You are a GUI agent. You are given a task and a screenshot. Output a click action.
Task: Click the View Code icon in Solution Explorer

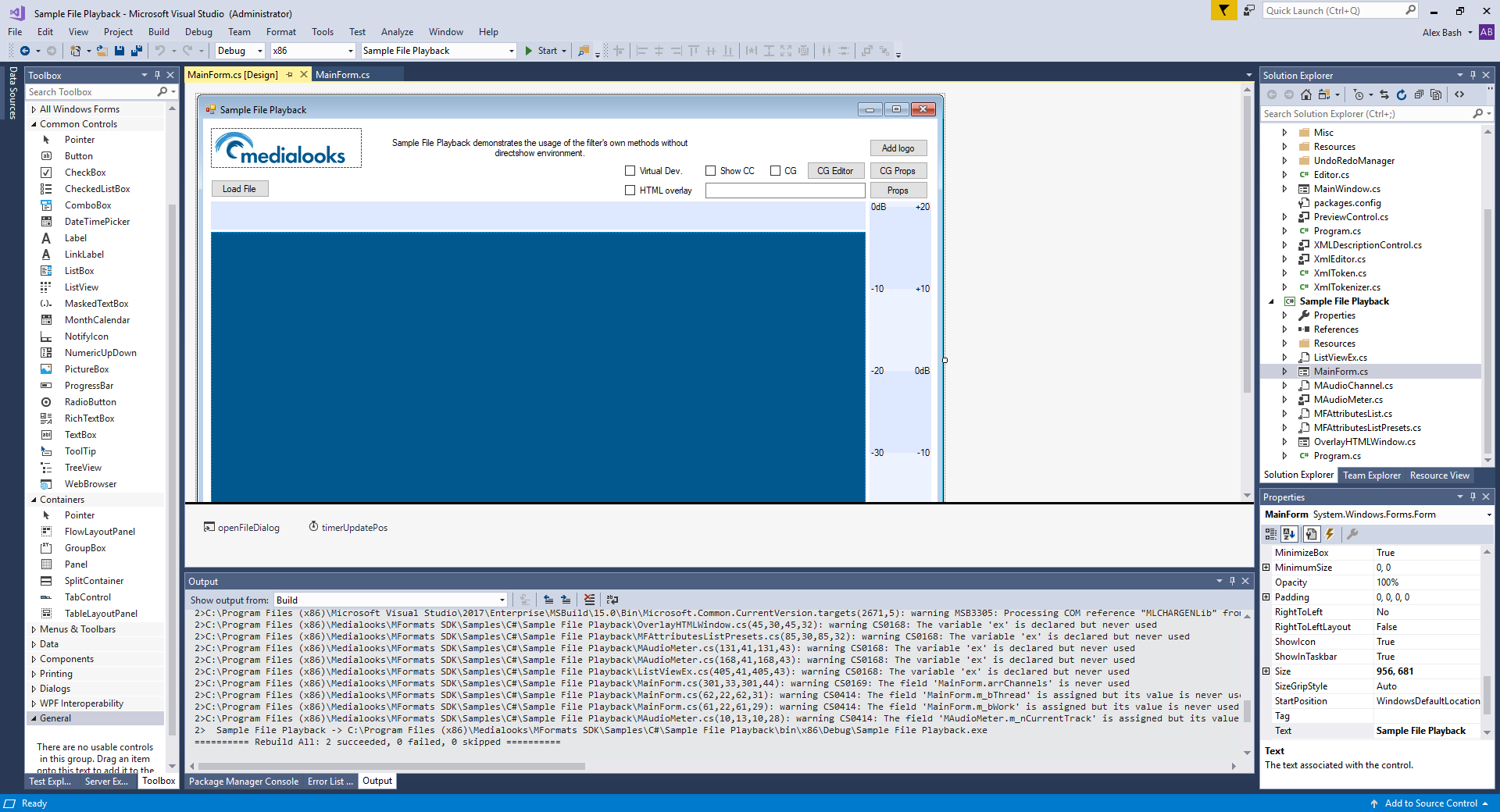1459,94
